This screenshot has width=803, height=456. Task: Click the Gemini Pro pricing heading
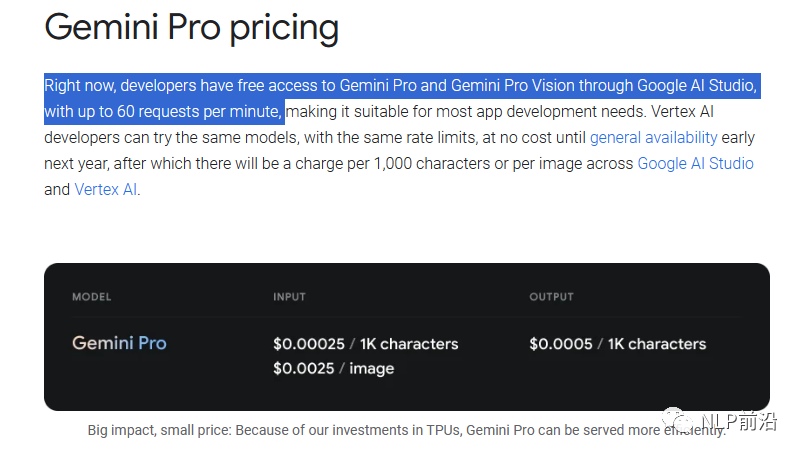tap(192, 28)
